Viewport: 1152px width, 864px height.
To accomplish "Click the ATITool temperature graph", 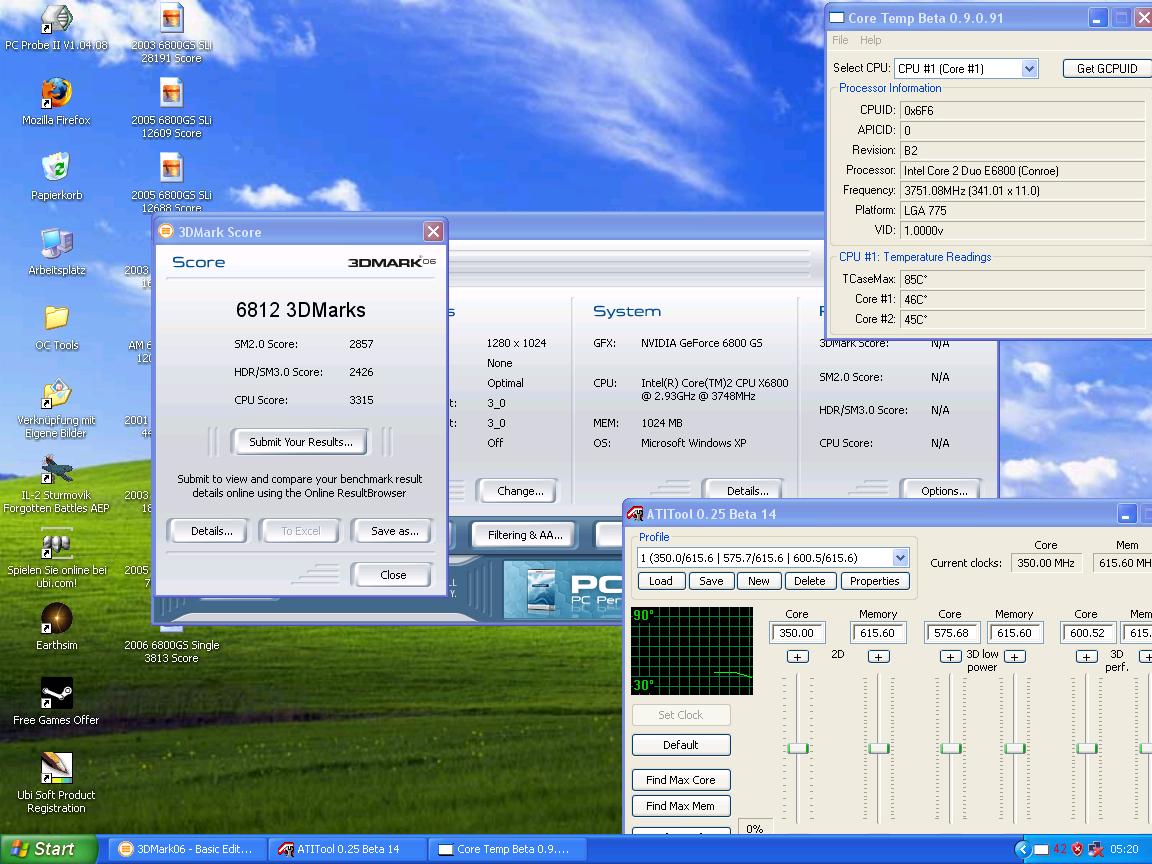I will pyautogui.click(x=692, y=650).
